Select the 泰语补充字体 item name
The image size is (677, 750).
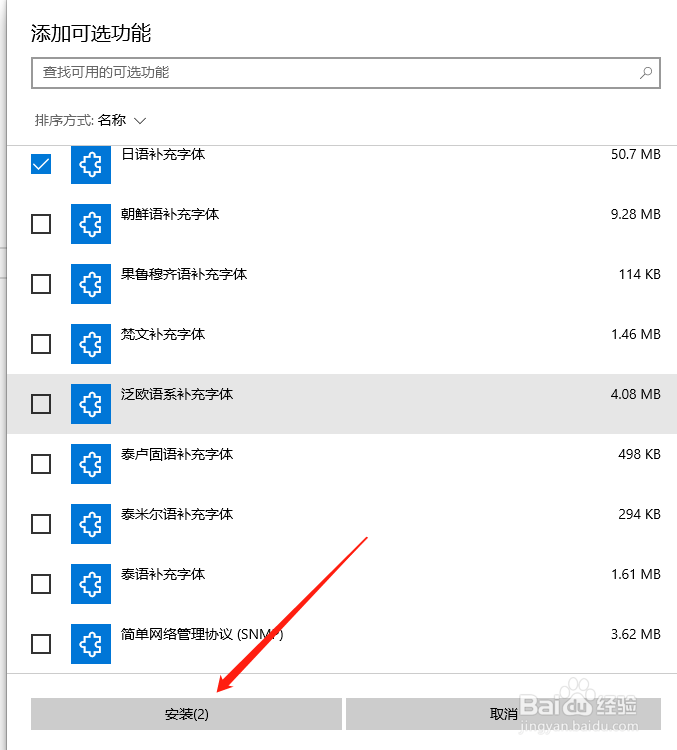point(163,574)
